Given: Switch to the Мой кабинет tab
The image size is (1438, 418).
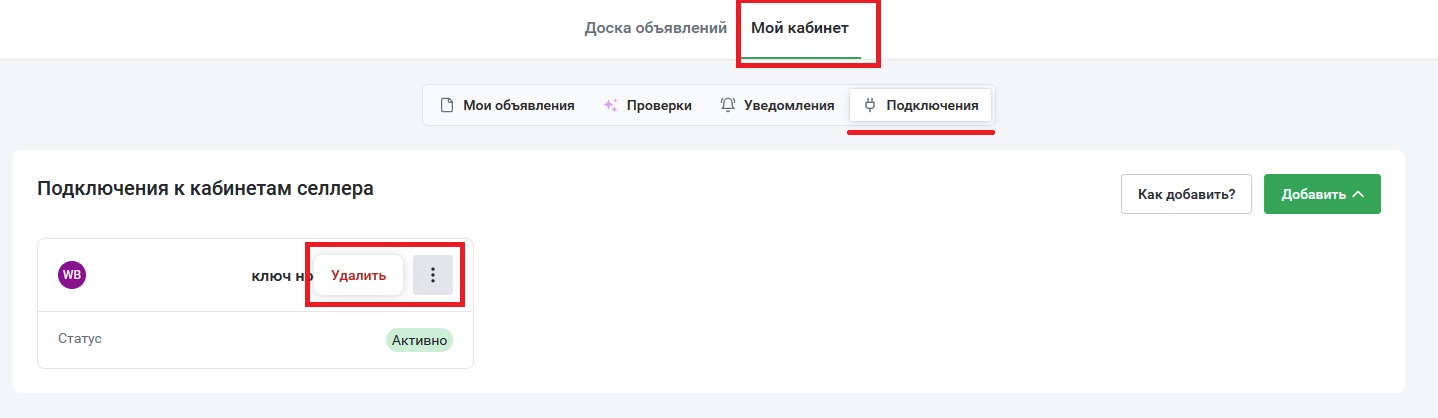Looking at the screenshot, I should click(799, 28).
